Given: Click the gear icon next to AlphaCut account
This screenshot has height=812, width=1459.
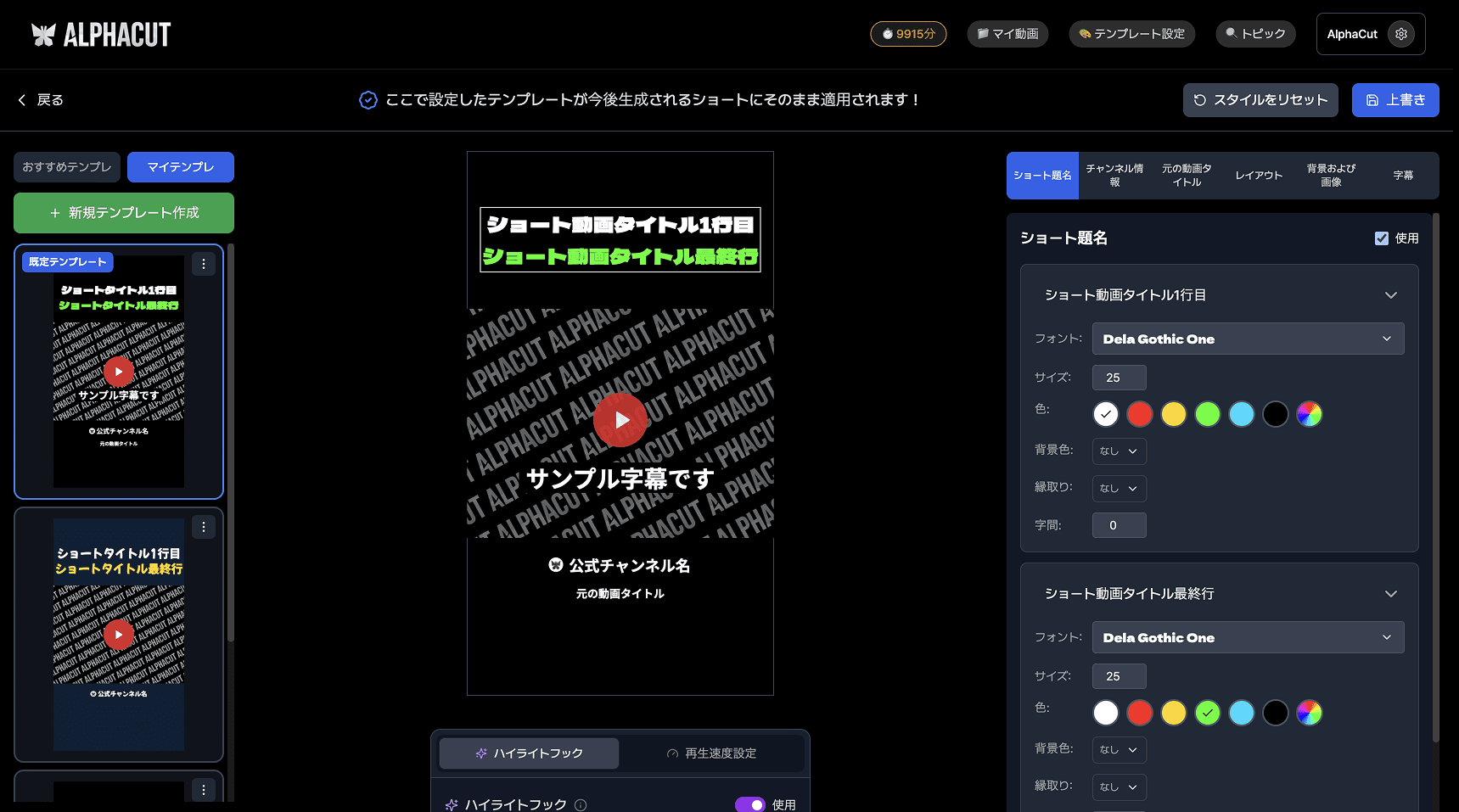Looking at the screenshot, I should click(1400, 34).
